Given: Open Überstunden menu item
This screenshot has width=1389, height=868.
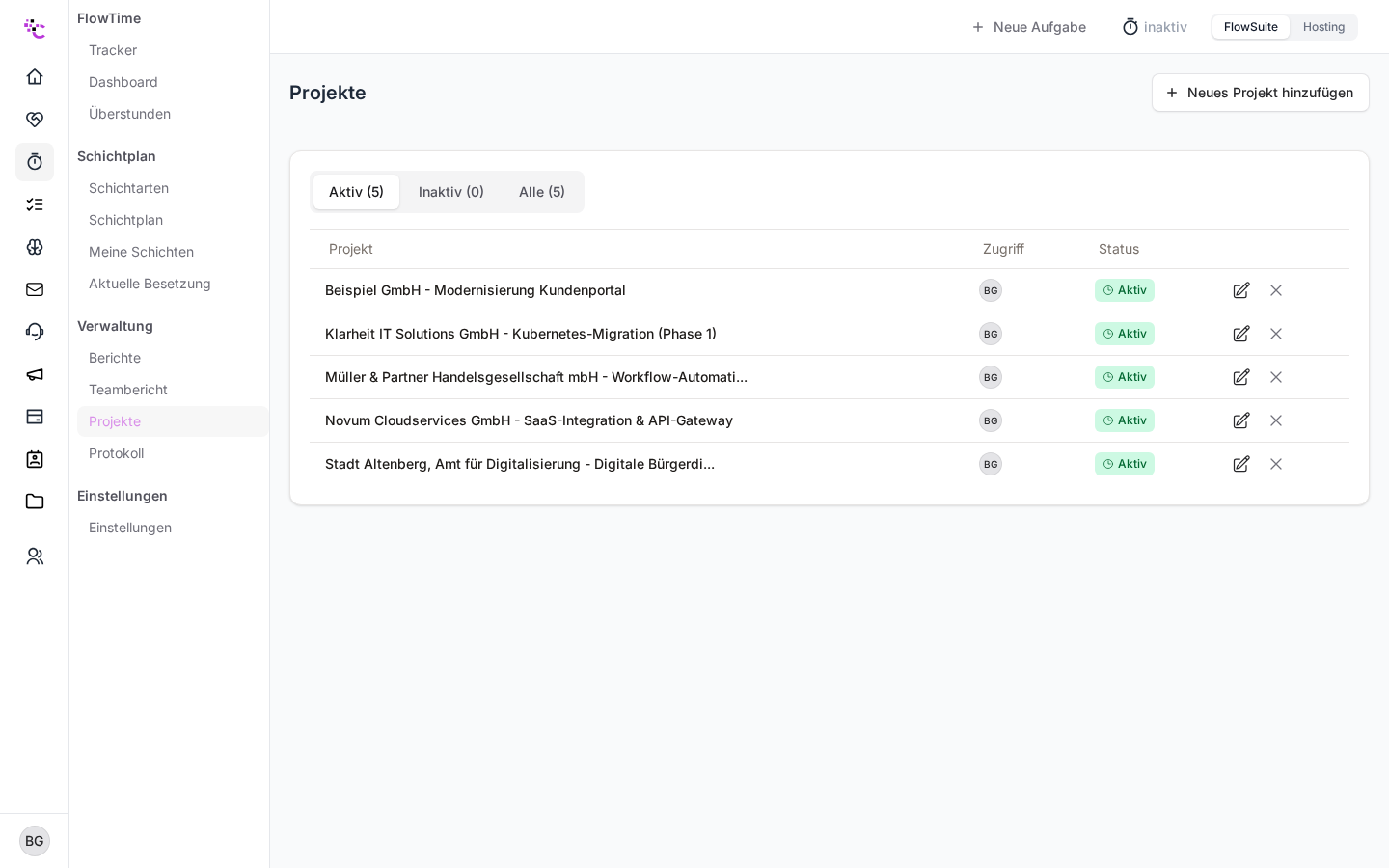Looking at the screenshot, I should [129, 114].
